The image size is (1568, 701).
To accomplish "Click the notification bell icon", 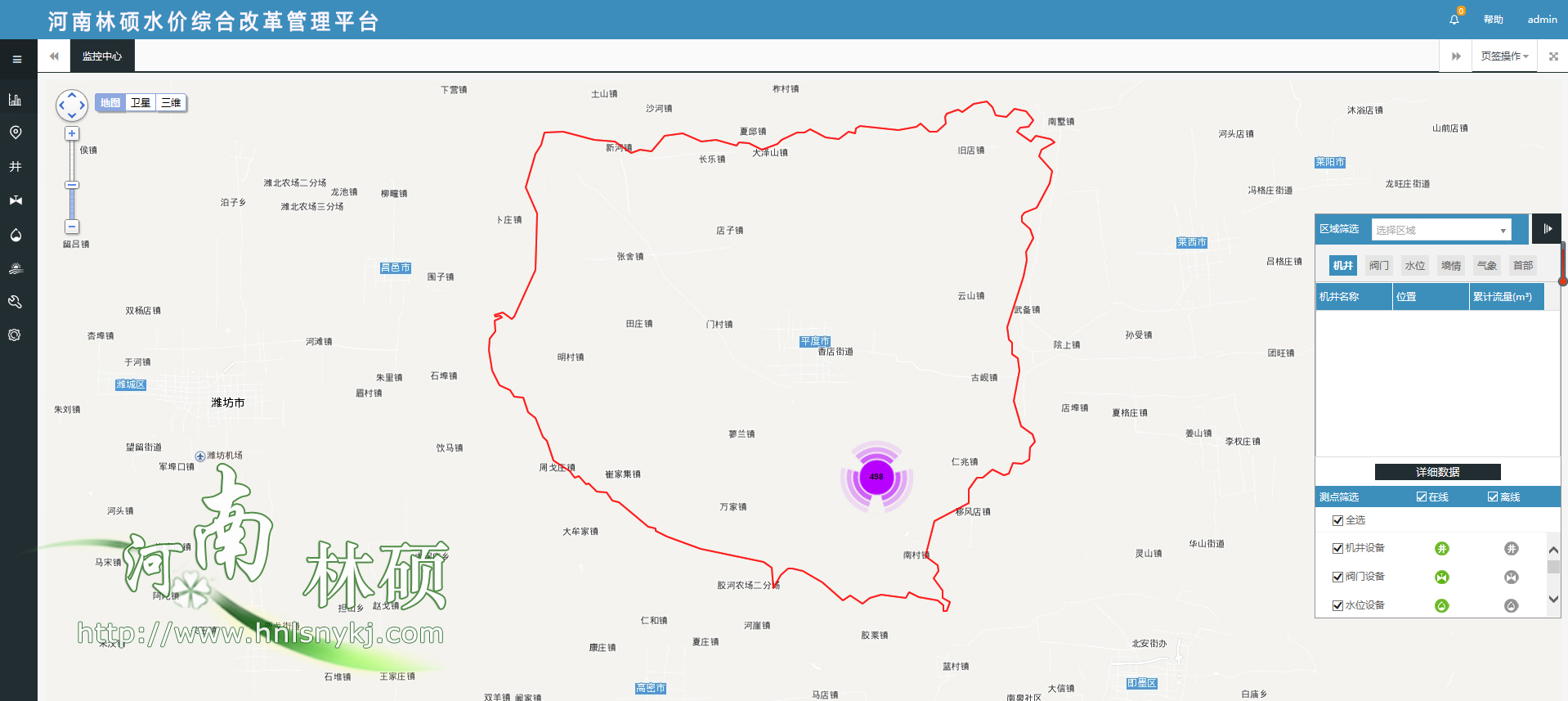I will click(x=1454, y=20).
